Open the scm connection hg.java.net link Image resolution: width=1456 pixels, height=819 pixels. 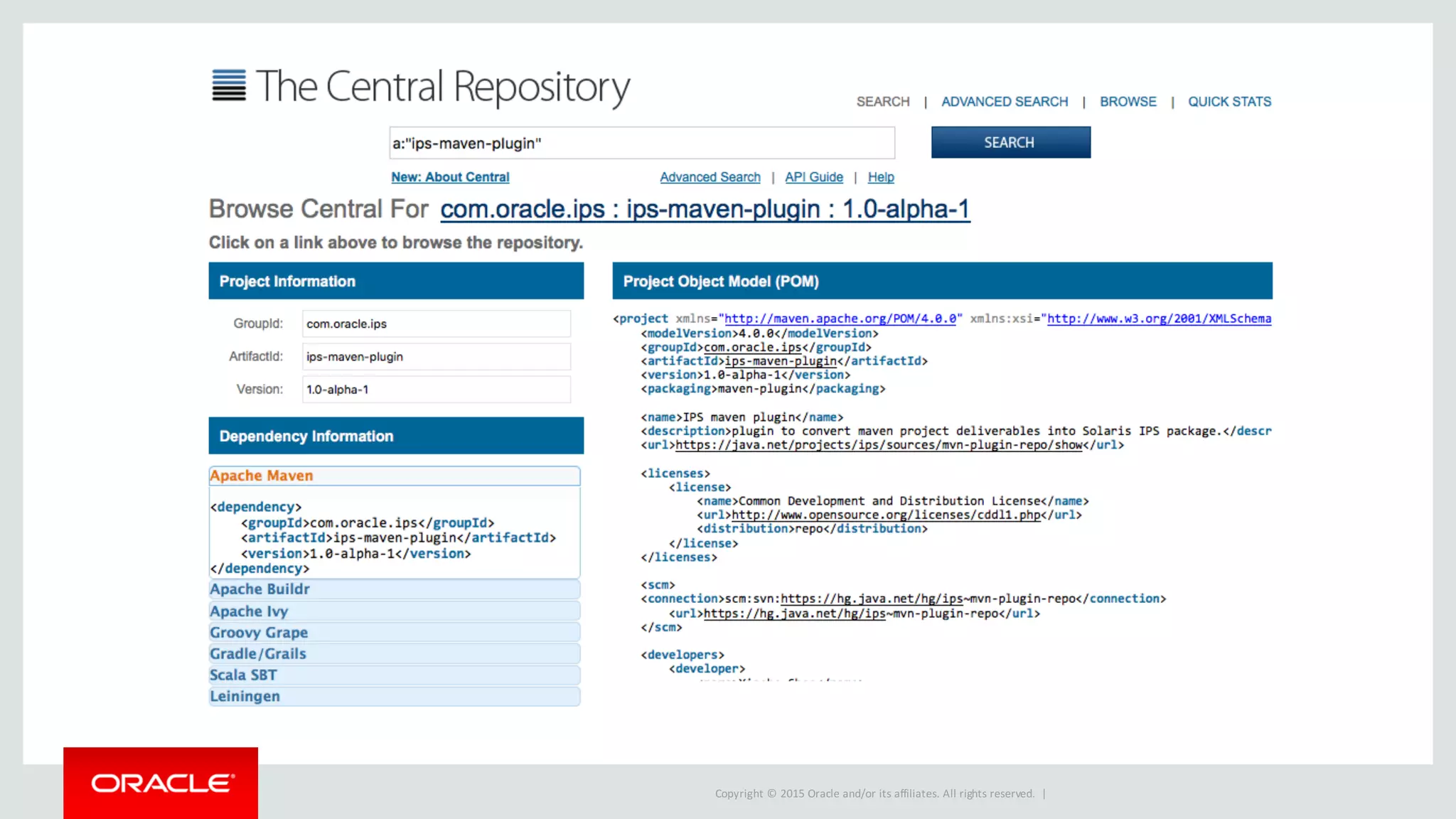pos(872,599)
